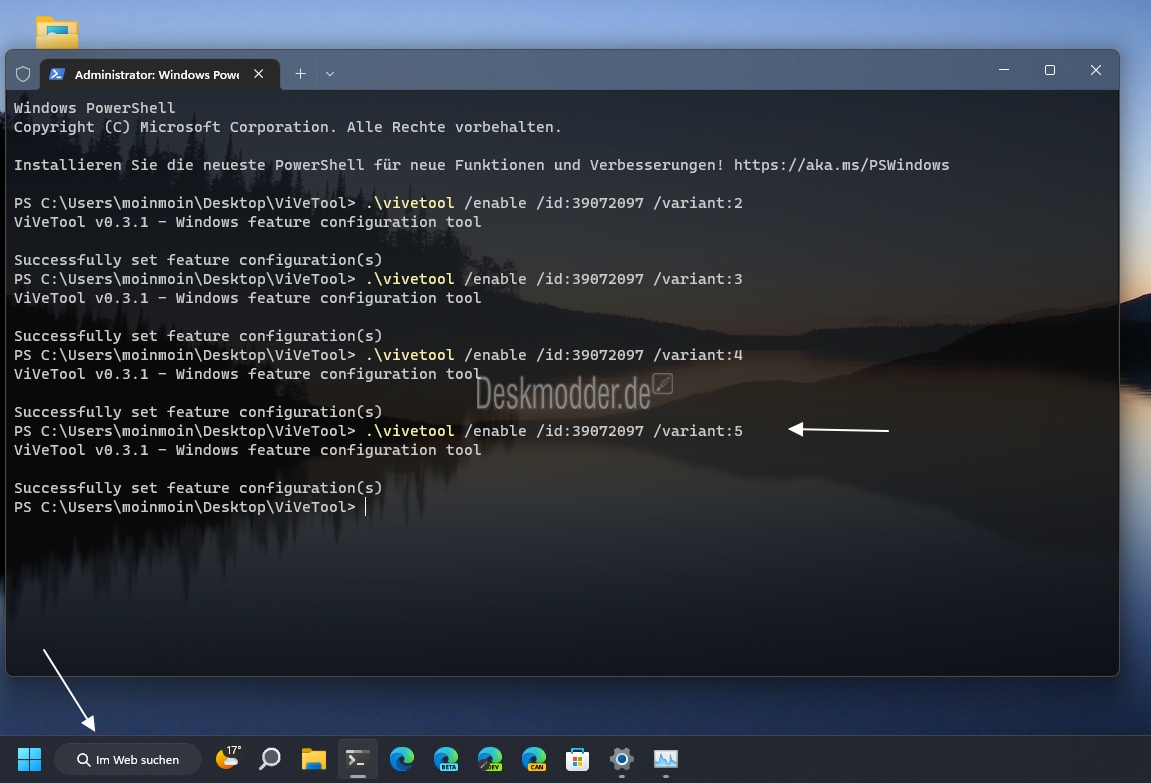Open Microsoft Store from the taskbar
The height and width of the screenshot is (783, 1151).
click(x=578, y=759)
